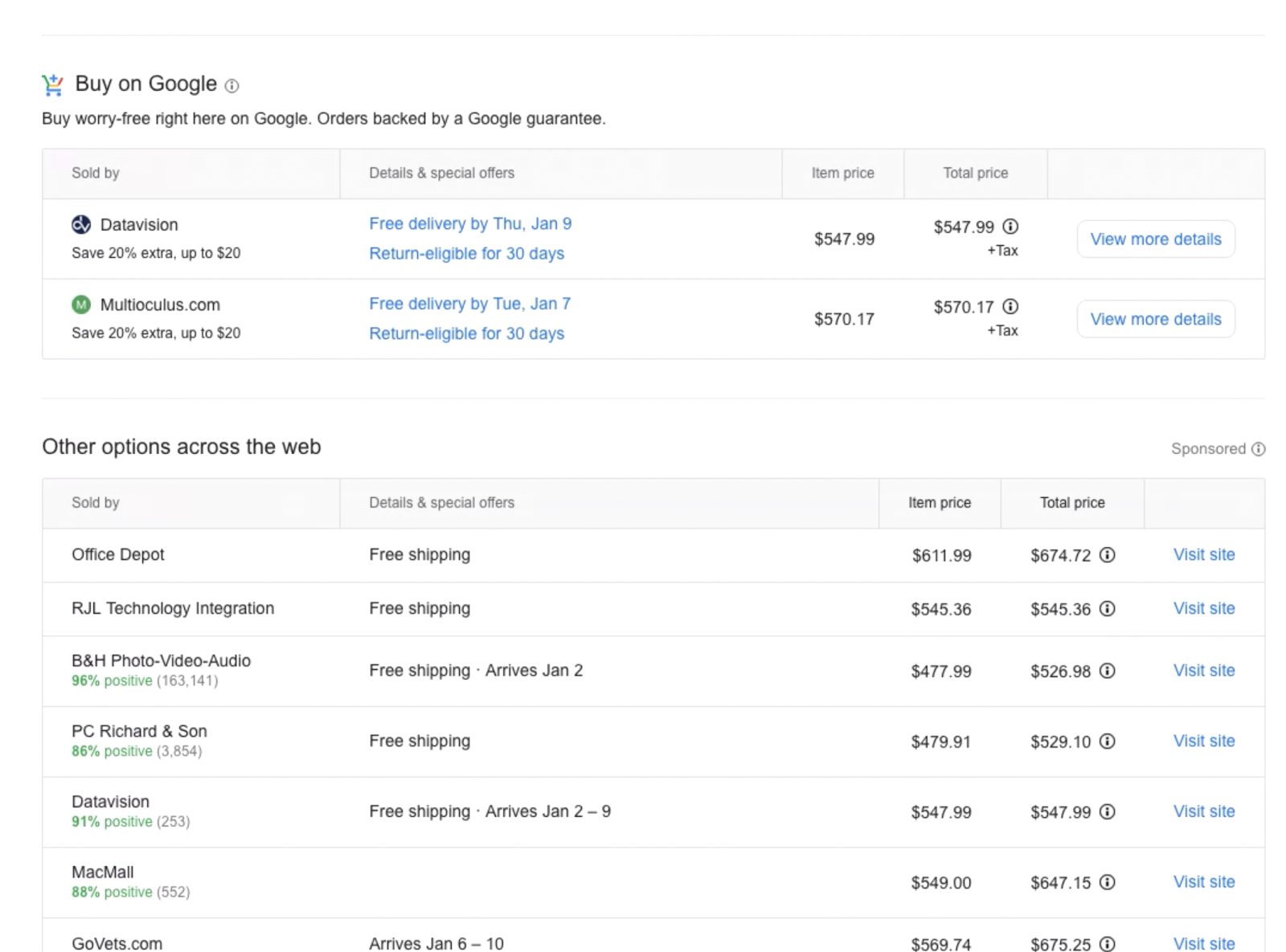Click View more details for Datavision

pos(1156,239)
